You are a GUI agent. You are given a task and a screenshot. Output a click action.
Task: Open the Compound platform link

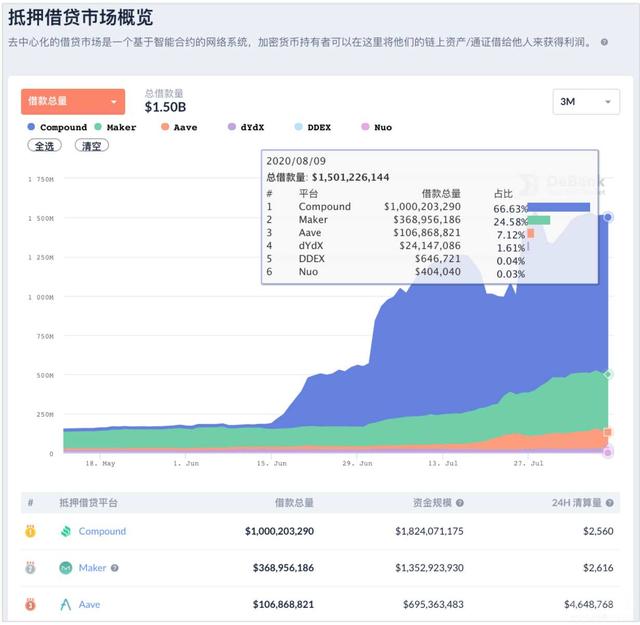click(102, 531)
